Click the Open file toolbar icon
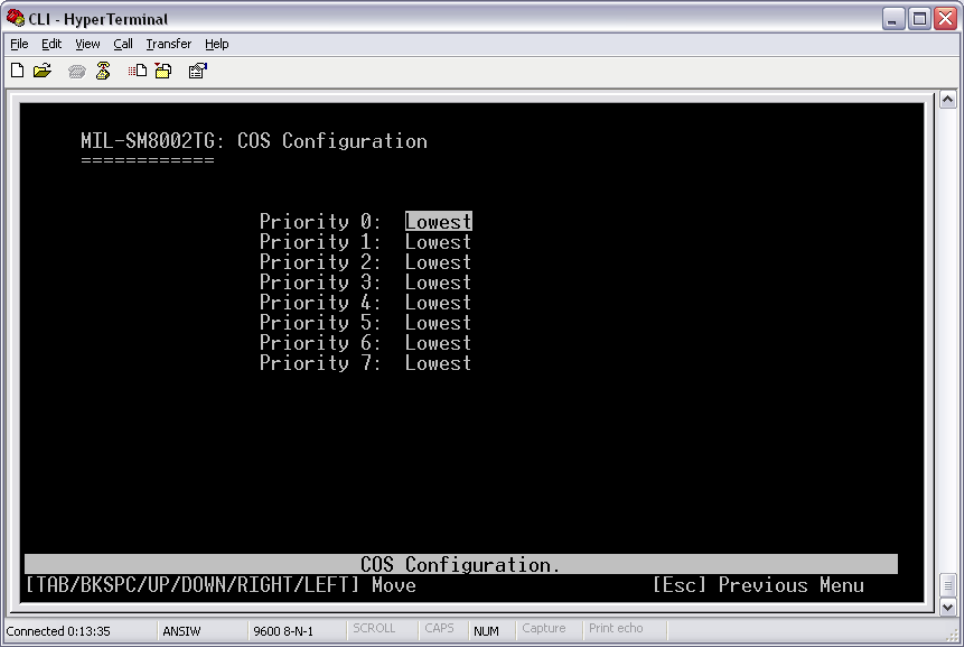This screenshot has height=647, width=964. (42, 71)
